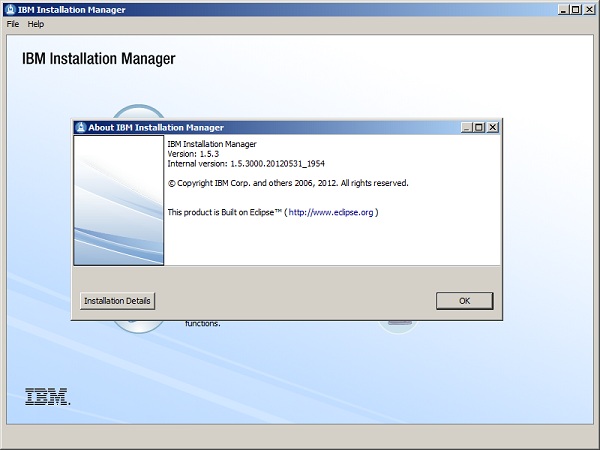Screen dimensions: 600x450
Task: Click the copyright IBM Corp. line
Action: coord(288,183)
